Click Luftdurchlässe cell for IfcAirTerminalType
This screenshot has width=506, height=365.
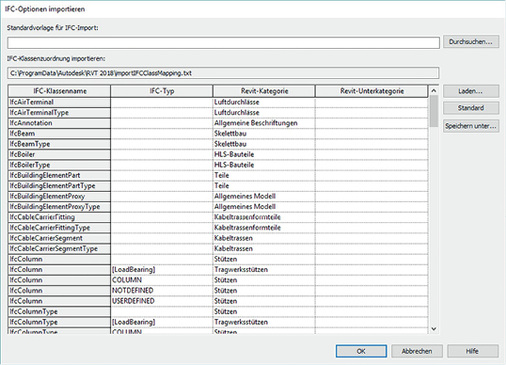tap(264, 113)
